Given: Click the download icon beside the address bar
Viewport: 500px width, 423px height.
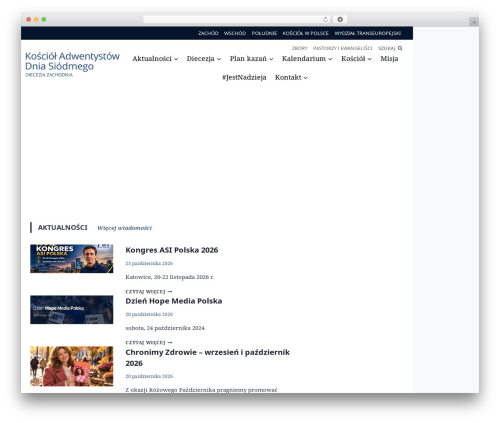Looking at the screenshot, I should [x=340, y=19].
